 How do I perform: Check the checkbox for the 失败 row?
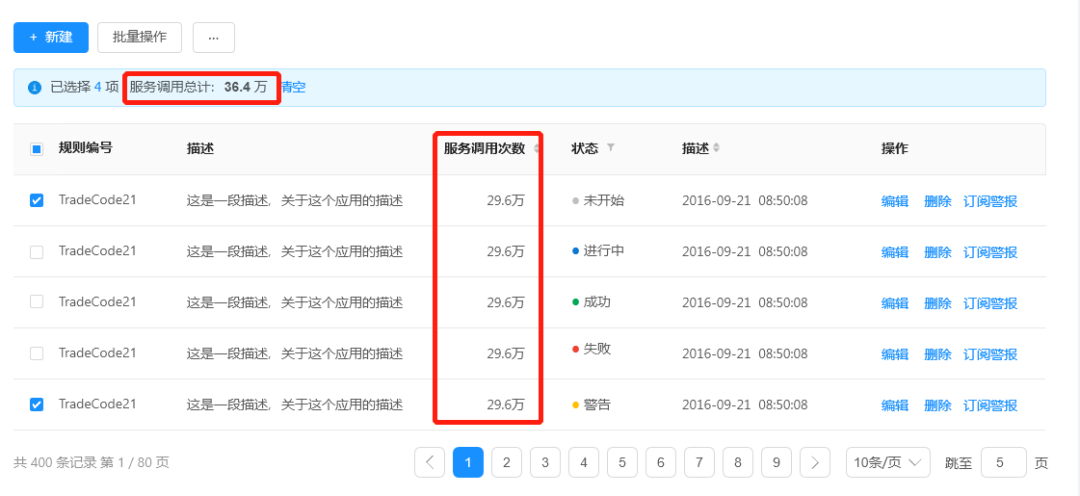37,353
